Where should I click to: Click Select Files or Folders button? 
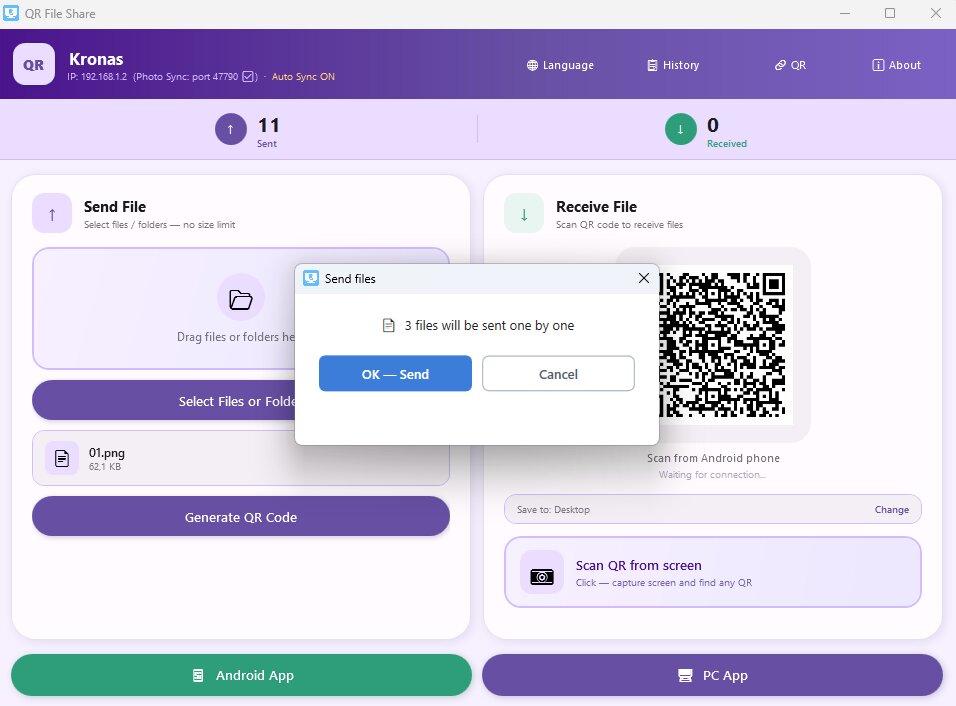tap(163, 401)
